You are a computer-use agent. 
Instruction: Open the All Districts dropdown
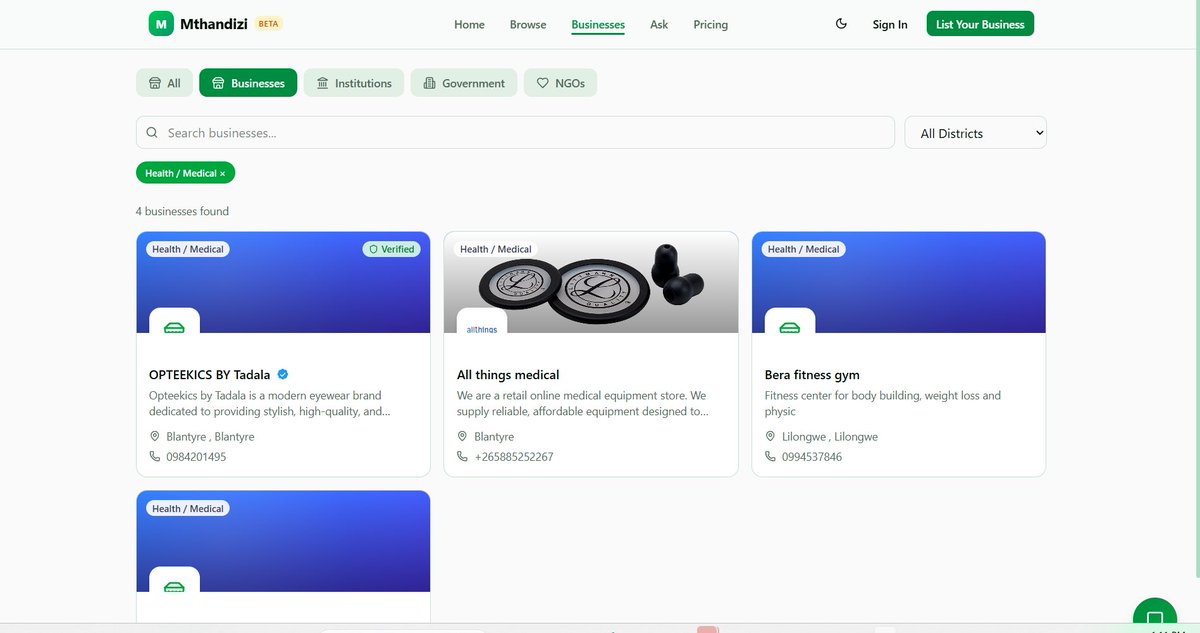(x=975, y=133)
